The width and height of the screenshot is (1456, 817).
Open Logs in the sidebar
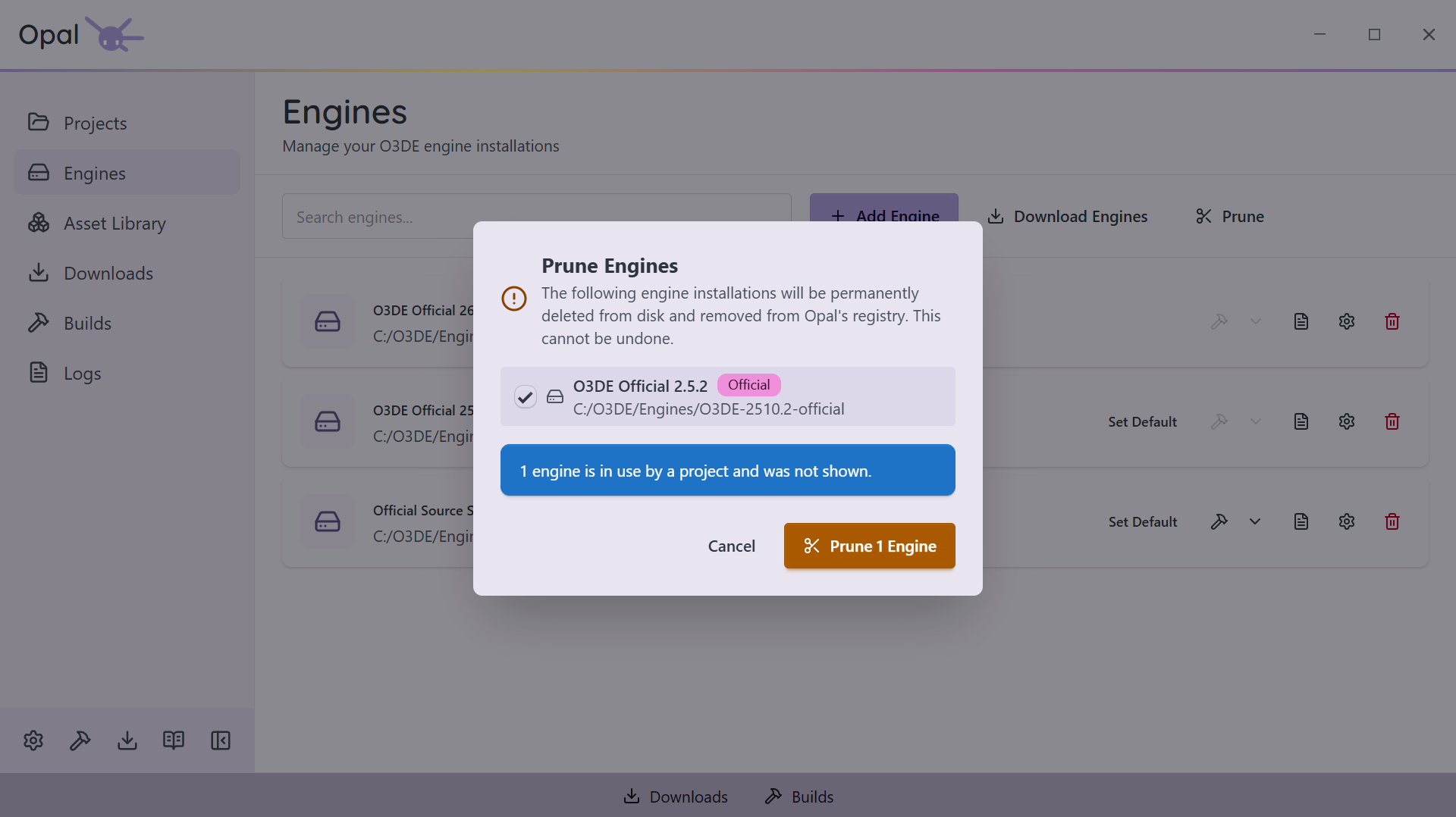coord(127,373)
